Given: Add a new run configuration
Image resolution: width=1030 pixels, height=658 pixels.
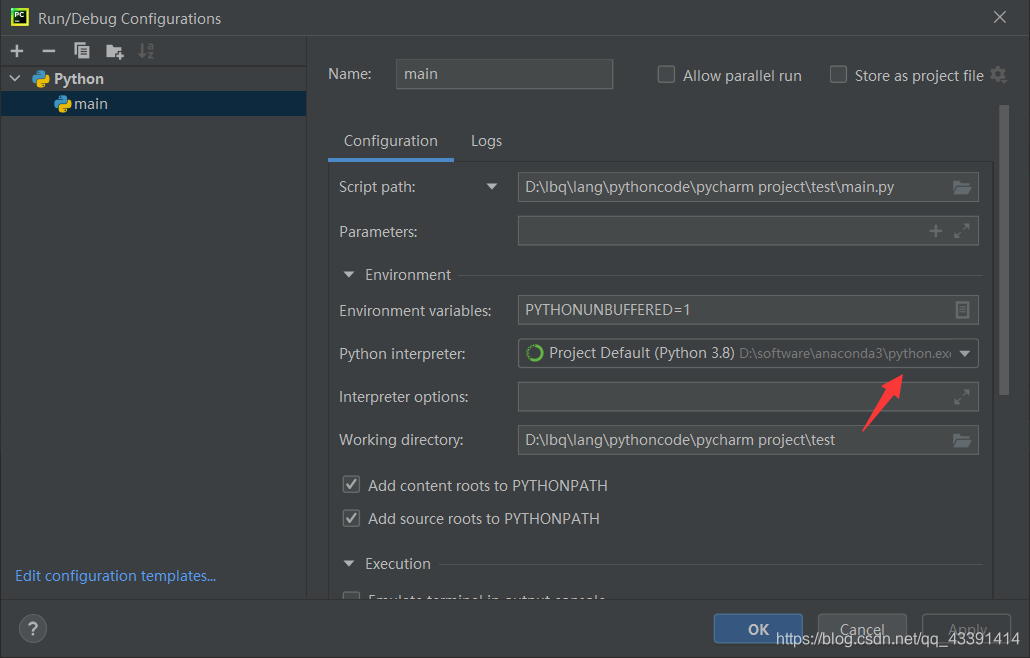Looking at the screenshot, I should pos(17,51).
